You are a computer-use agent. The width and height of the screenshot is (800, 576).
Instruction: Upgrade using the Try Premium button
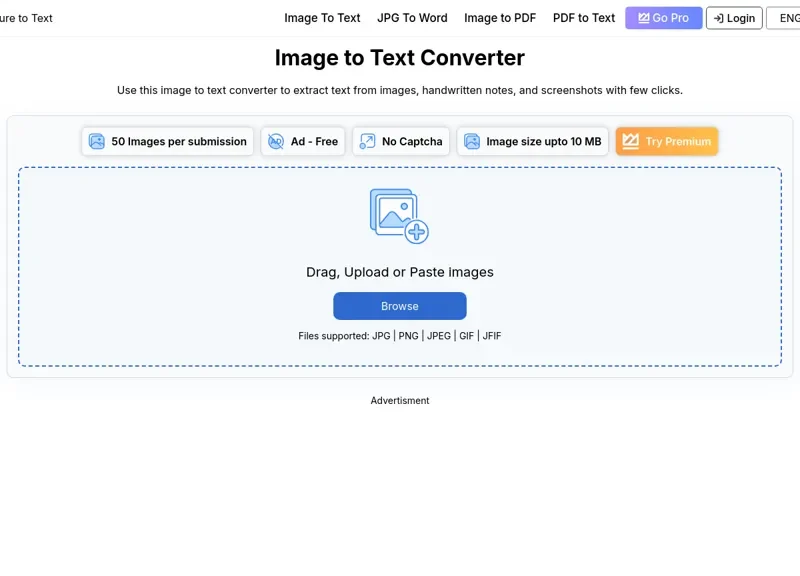(667, 141)
